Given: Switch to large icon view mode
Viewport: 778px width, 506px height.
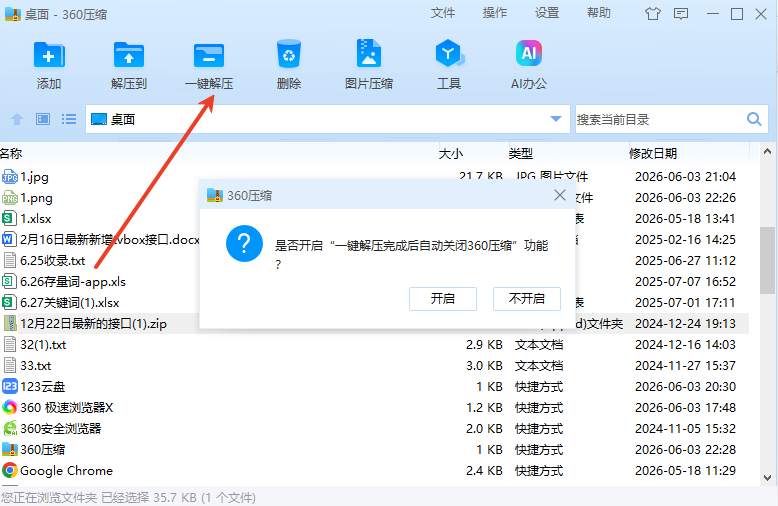Looking at the screenshot, I should (x=43, y=119).
